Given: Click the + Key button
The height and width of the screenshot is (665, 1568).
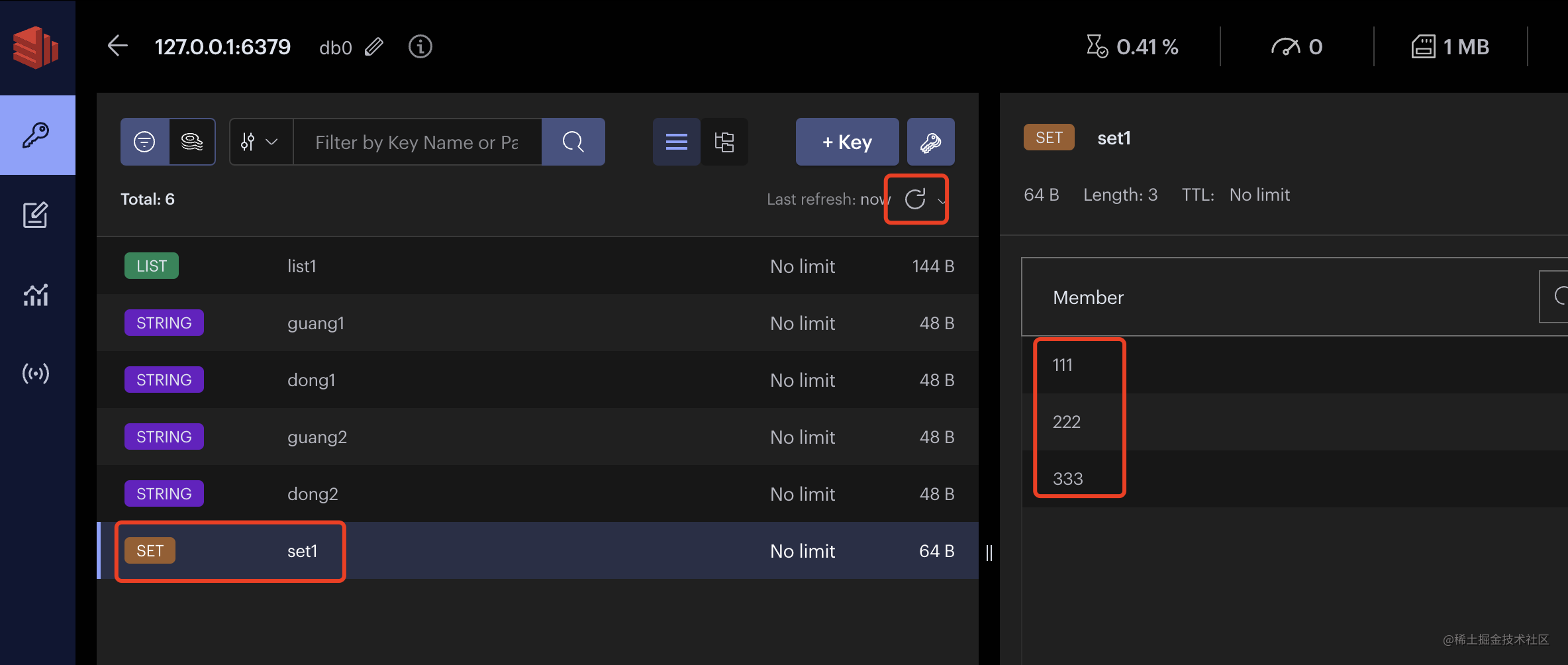Looking at the screenshot, I should click(847, 142).
